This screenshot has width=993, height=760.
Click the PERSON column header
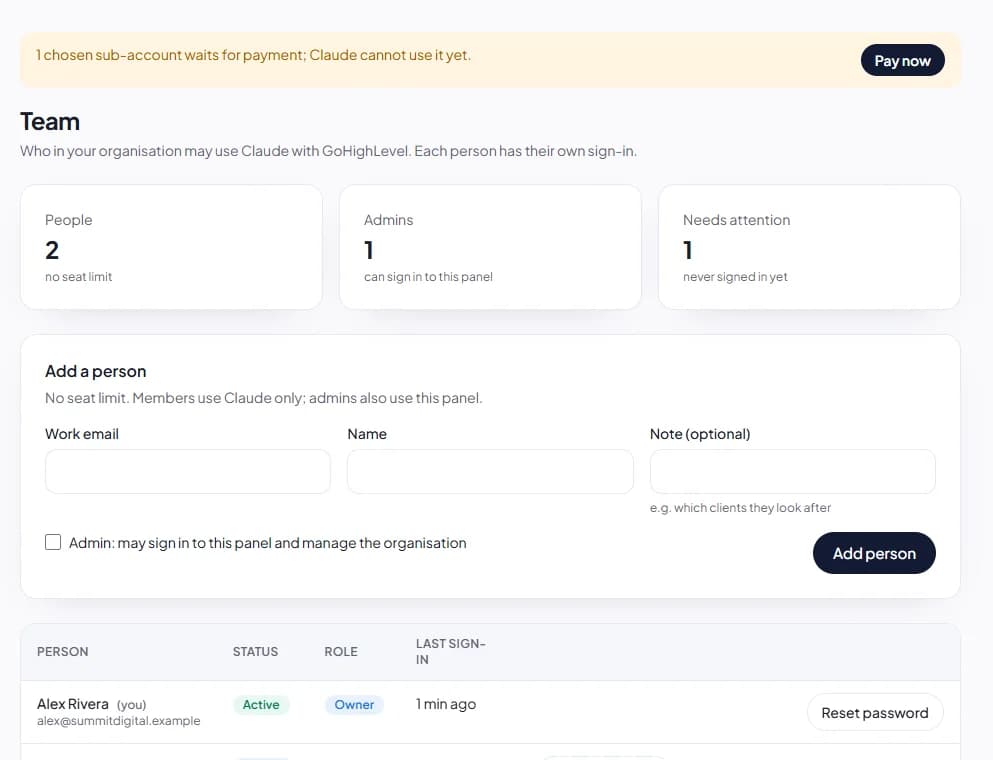point(63,651)
